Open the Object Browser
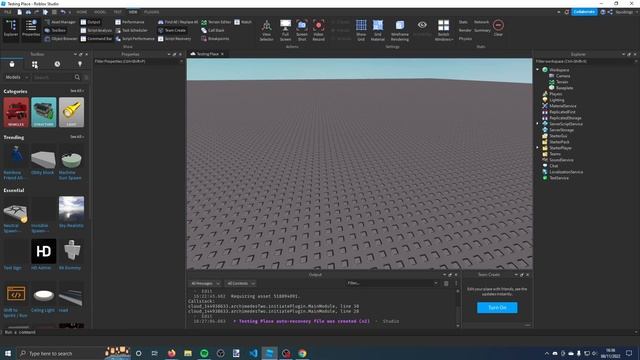640x360 pixels. (61, 39)
